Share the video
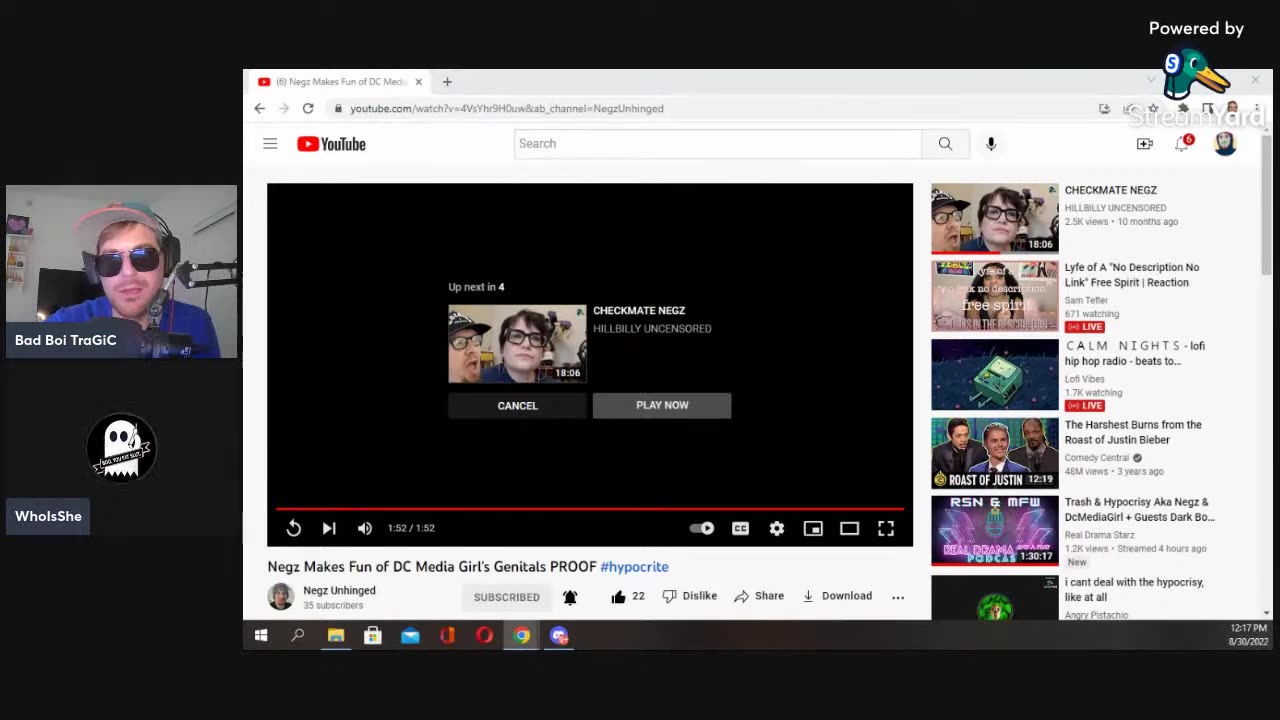 pos(759,596)
